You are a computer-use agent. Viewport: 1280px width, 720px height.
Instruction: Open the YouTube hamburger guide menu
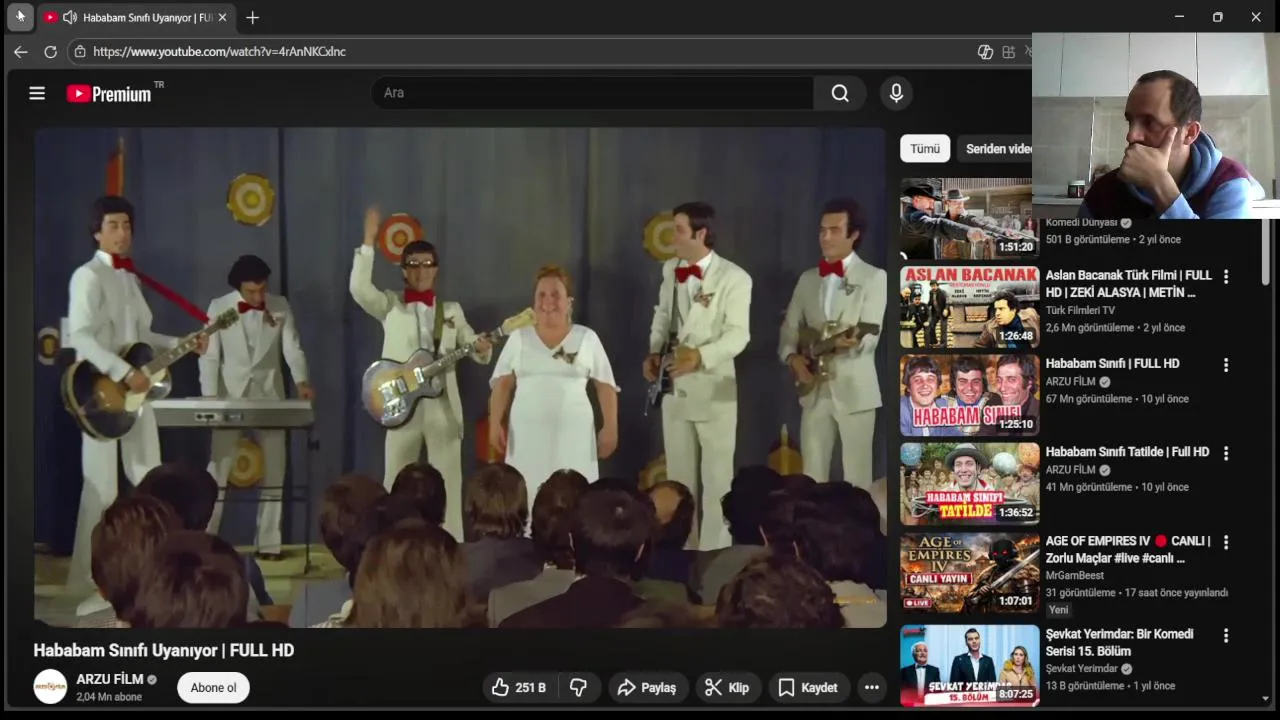[x=37, y=93]
